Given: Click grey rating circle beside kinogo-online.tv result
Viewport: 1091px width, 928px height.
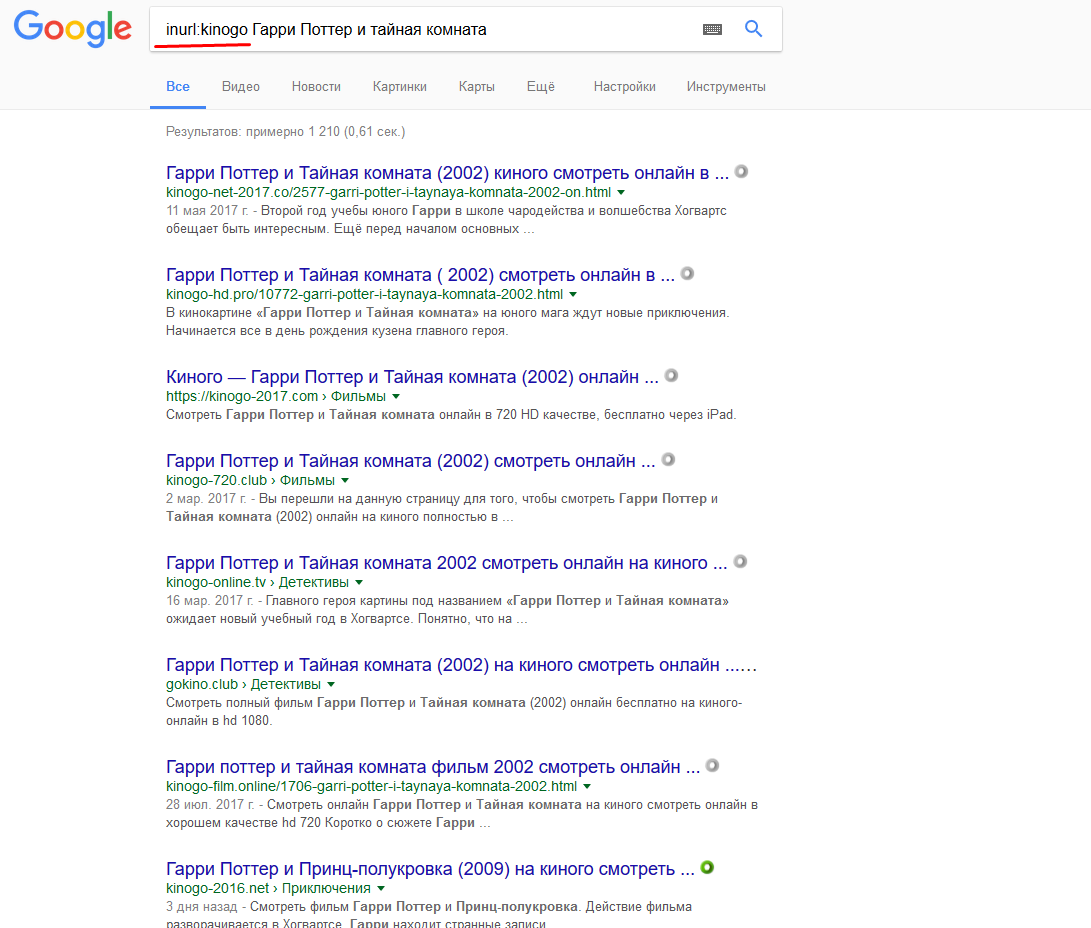Looking at the screenshot, I should click(740, 561).
